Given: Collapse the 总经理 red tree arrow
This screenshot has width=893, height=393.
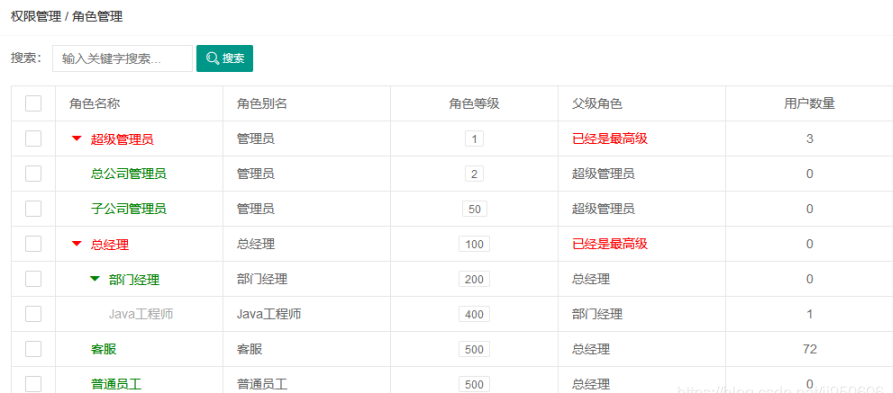Looking at the screenshot, I should [77, 244].
